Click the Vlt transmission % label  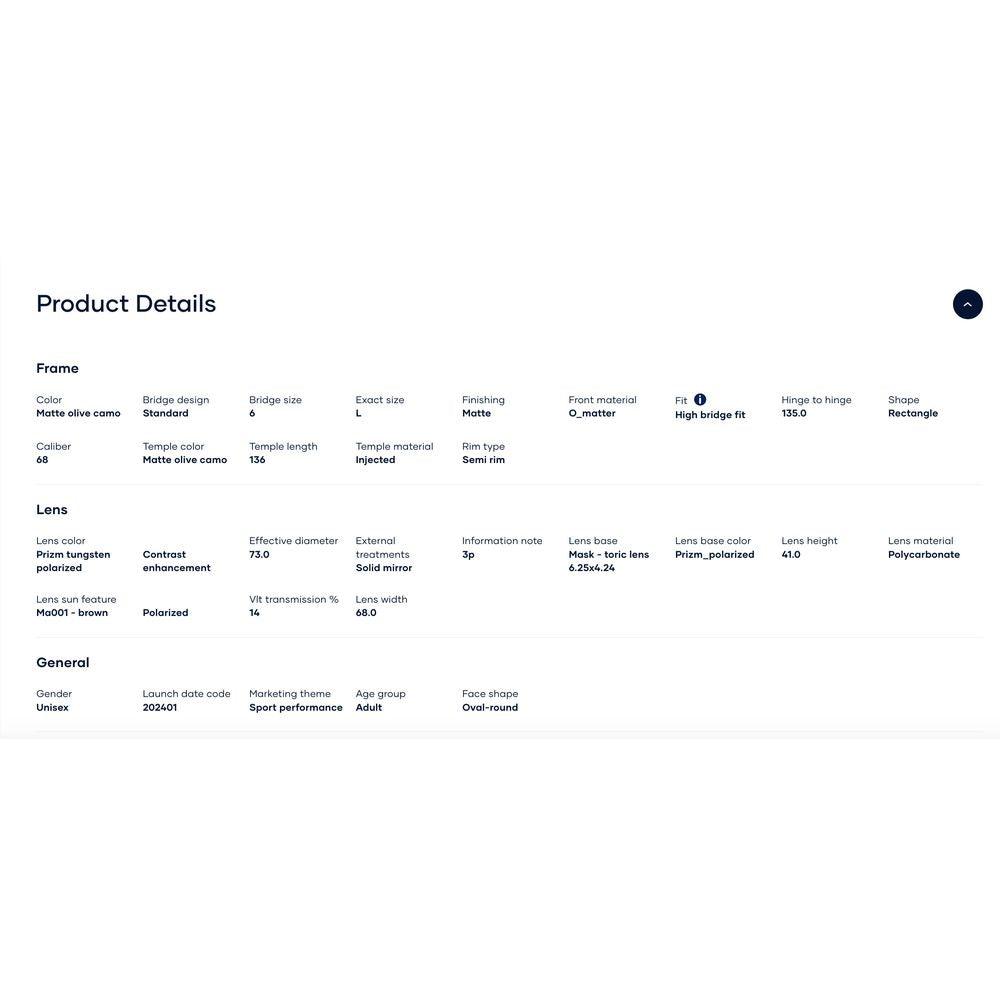click(x=294, y=600)
